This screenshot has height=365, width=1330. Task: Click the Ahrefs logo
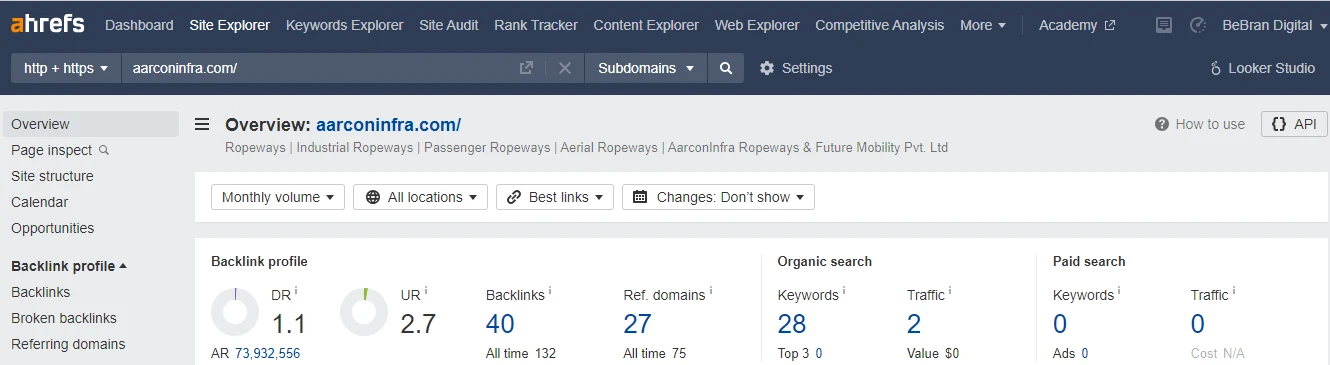click(x=48, y=24)
